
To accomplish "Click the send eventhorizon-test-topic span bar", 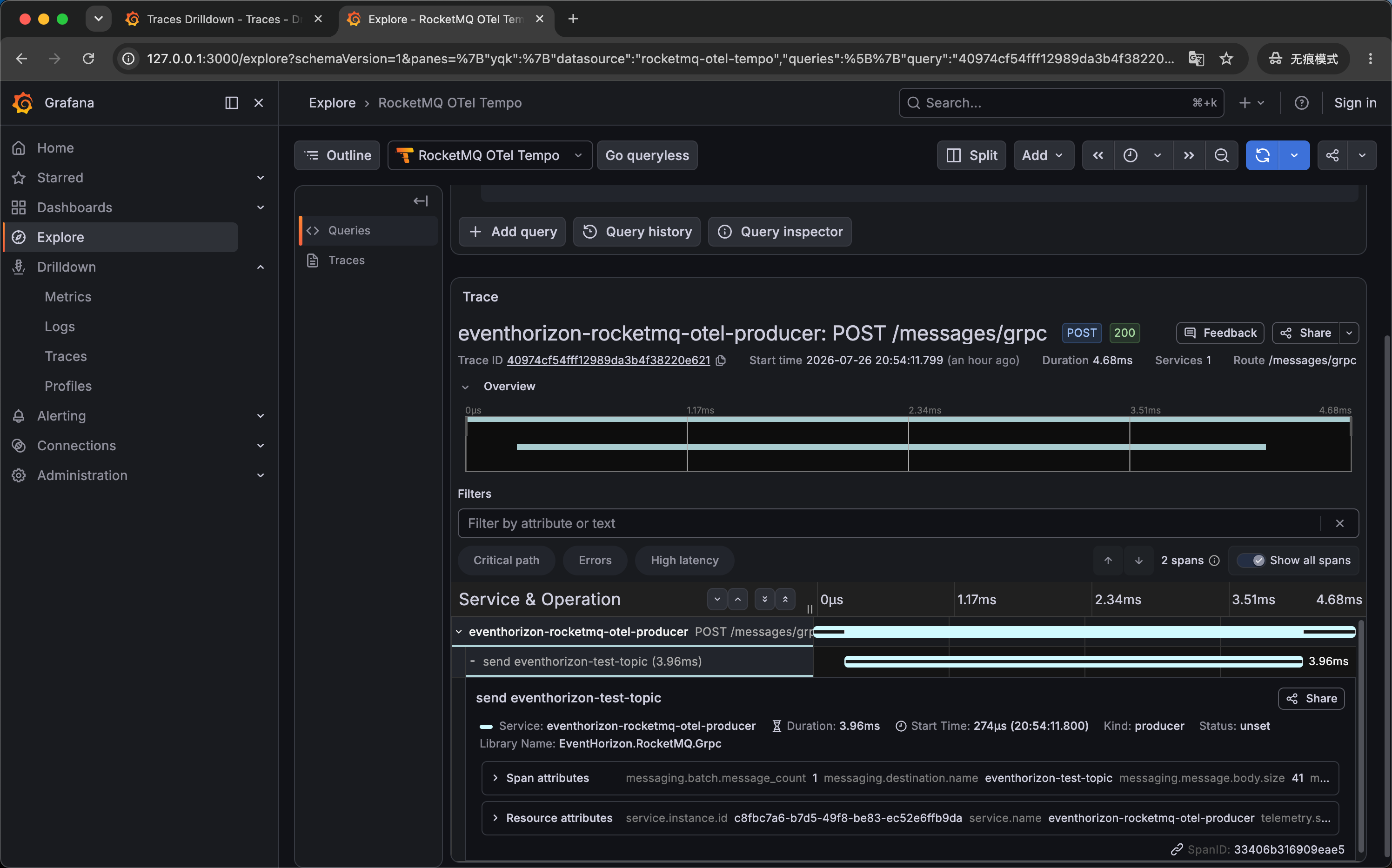I will pos(1073,661).
